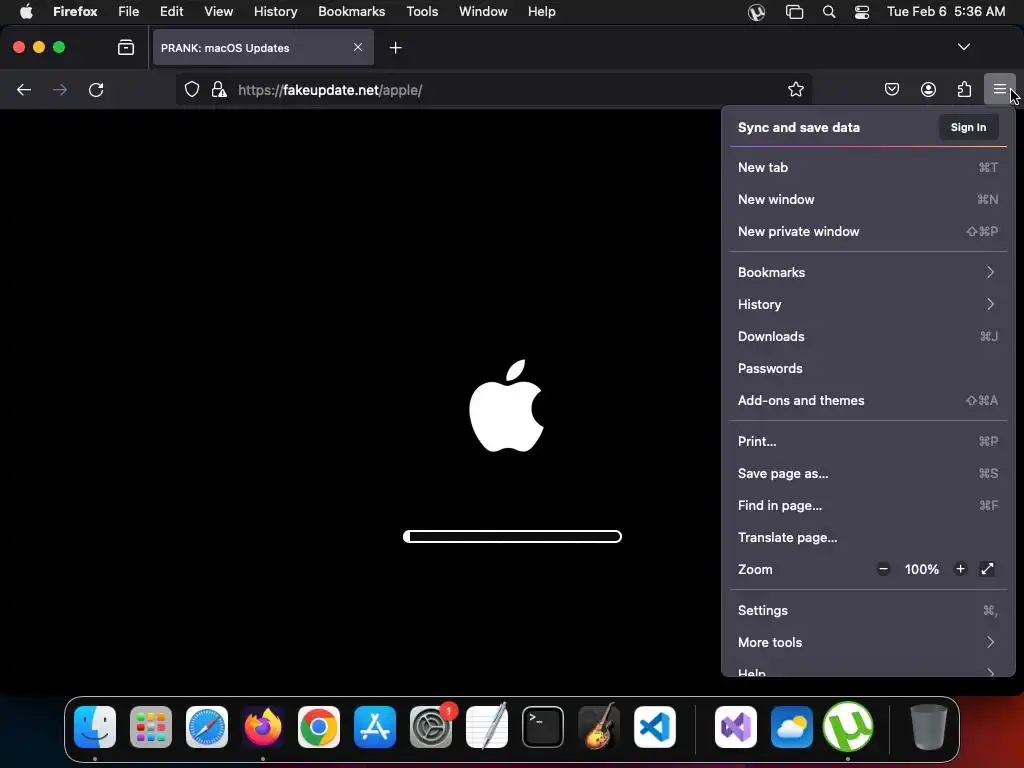Viewport: 1024px width, 768px height.
Task: Click the site lock icon
Action: point(219,89)
